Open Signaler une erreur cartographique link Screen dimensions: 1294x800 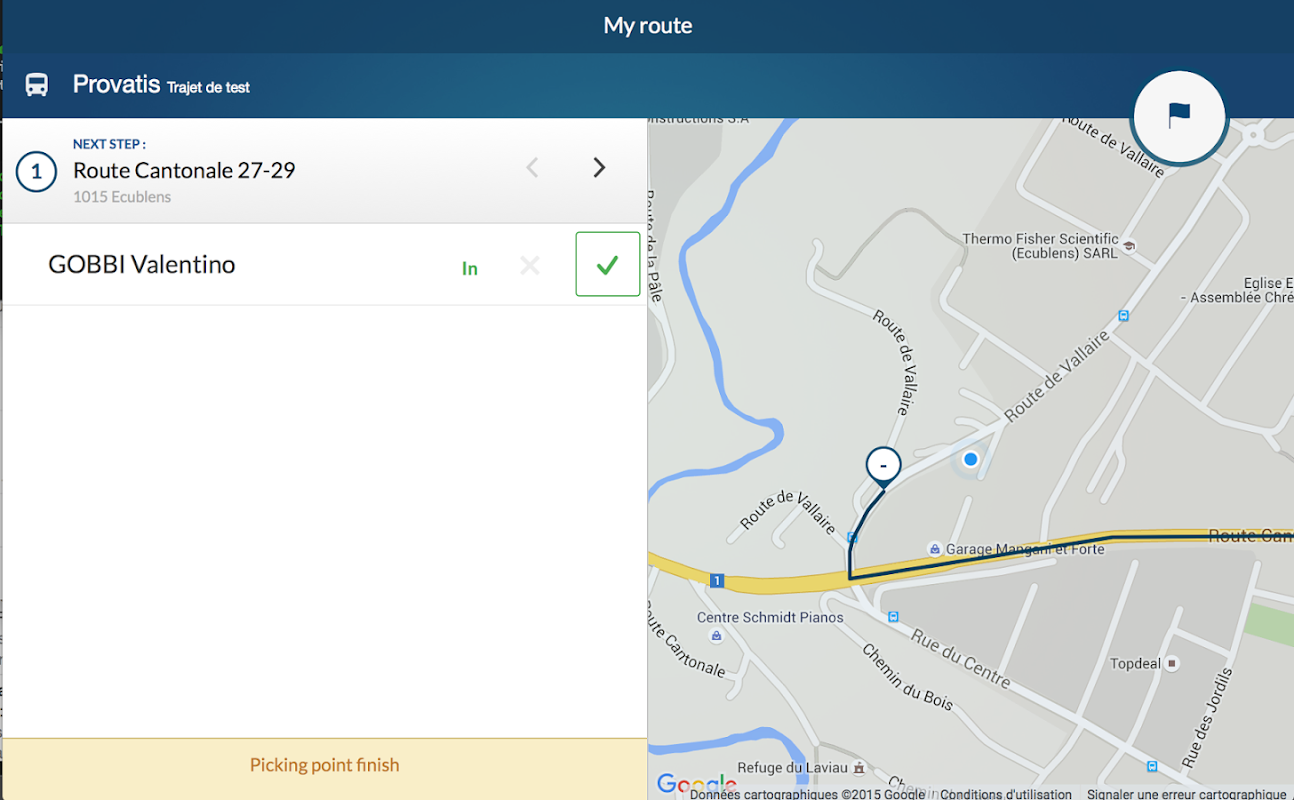point(1187,794)
